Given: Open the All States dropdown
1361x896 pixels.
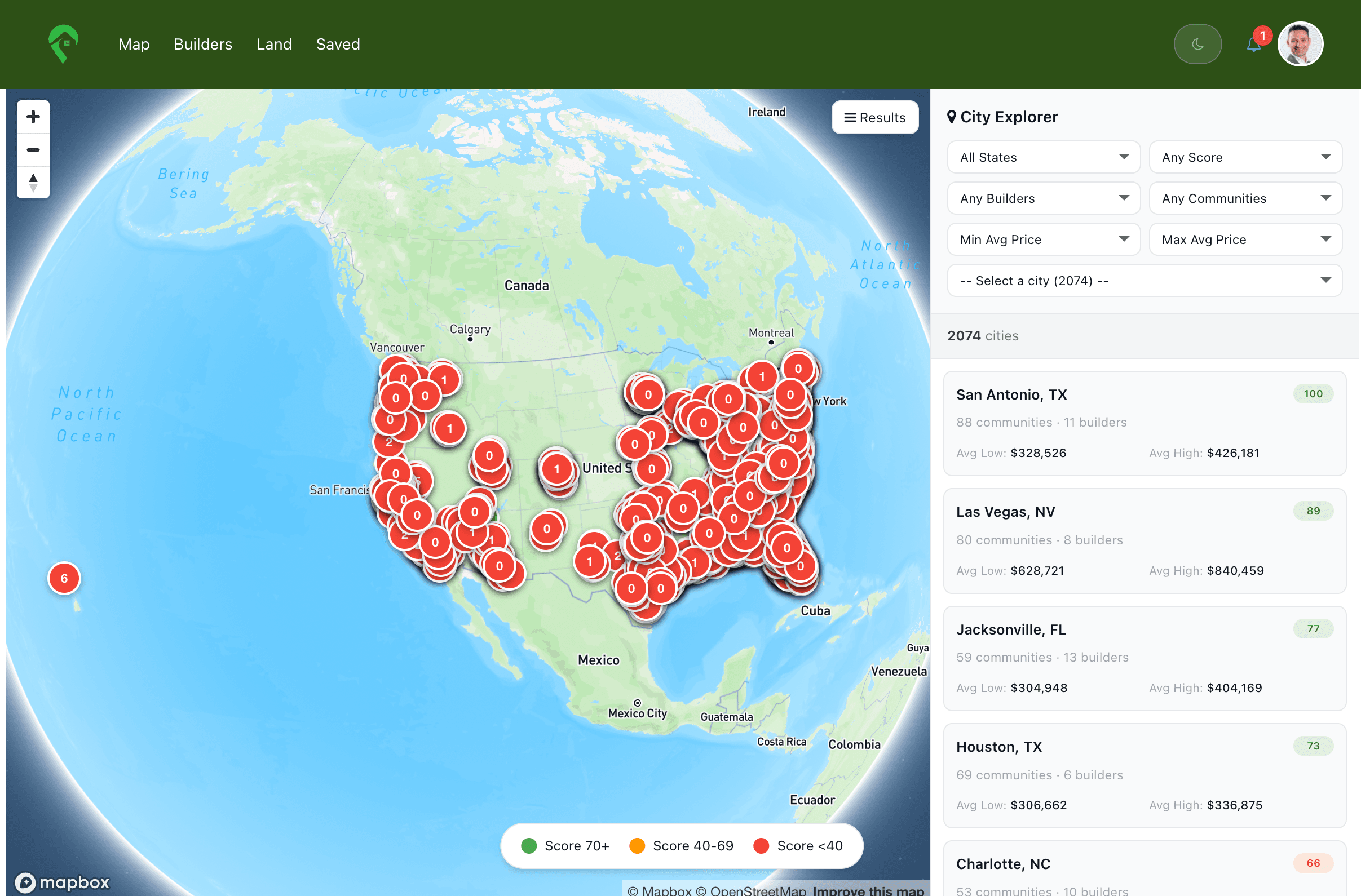Looking at the screenshot, I should click(1043, 157).
